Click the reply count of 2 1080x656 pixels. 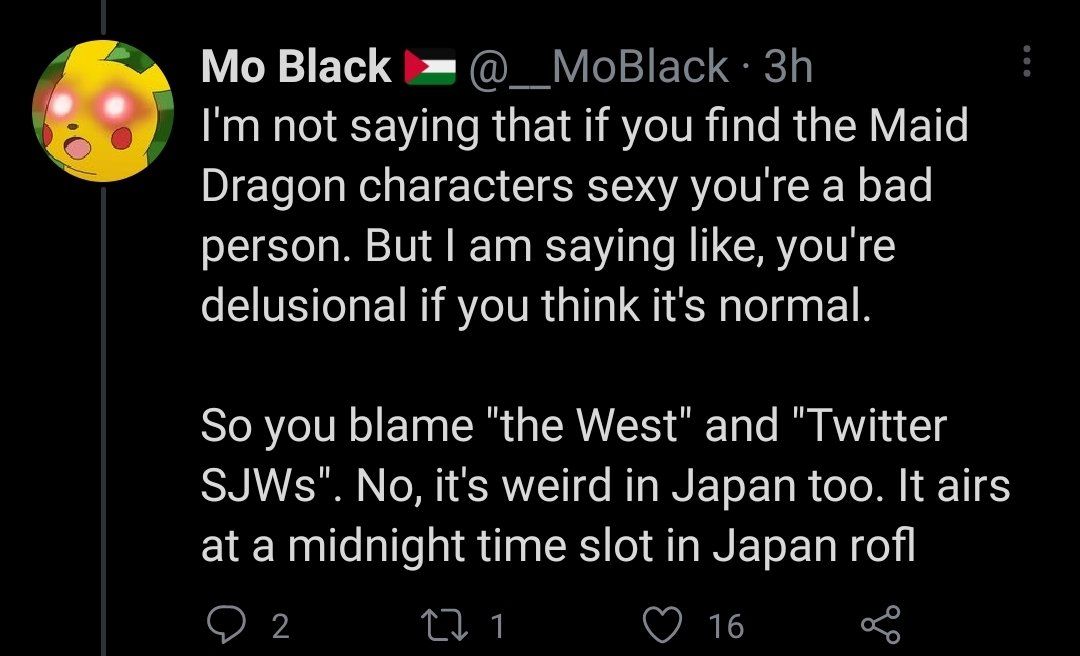(x=280, y=627)
